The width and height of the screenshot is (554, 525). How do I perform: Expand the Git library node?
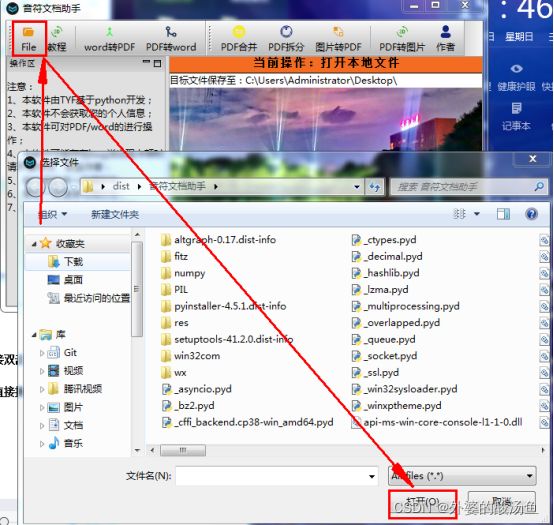pos(42,353)
